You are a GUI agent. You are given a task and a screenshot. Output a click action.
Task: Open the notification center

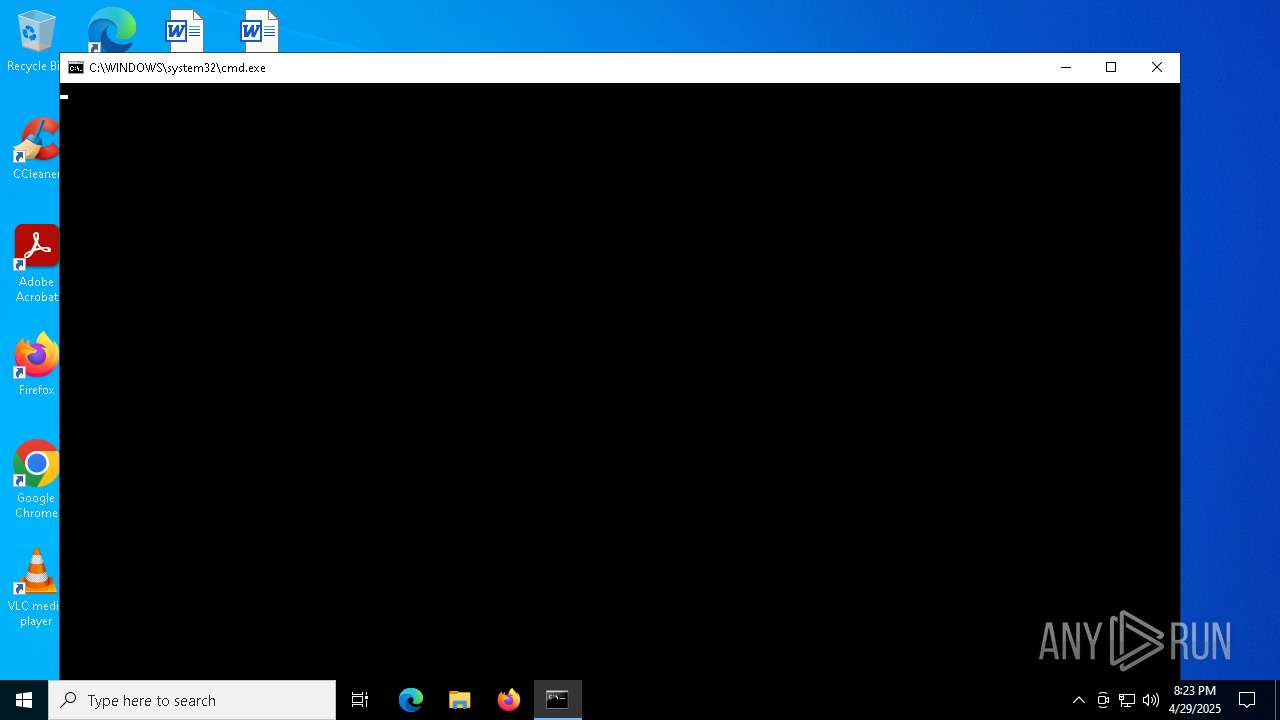coord(1247,700)
